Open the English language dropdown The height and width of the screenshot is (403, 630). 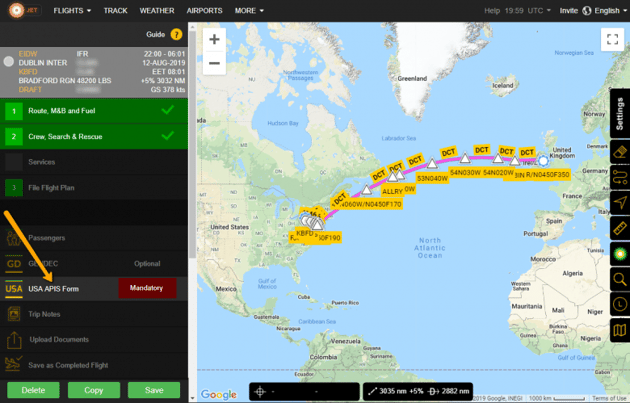click(610, 11)
